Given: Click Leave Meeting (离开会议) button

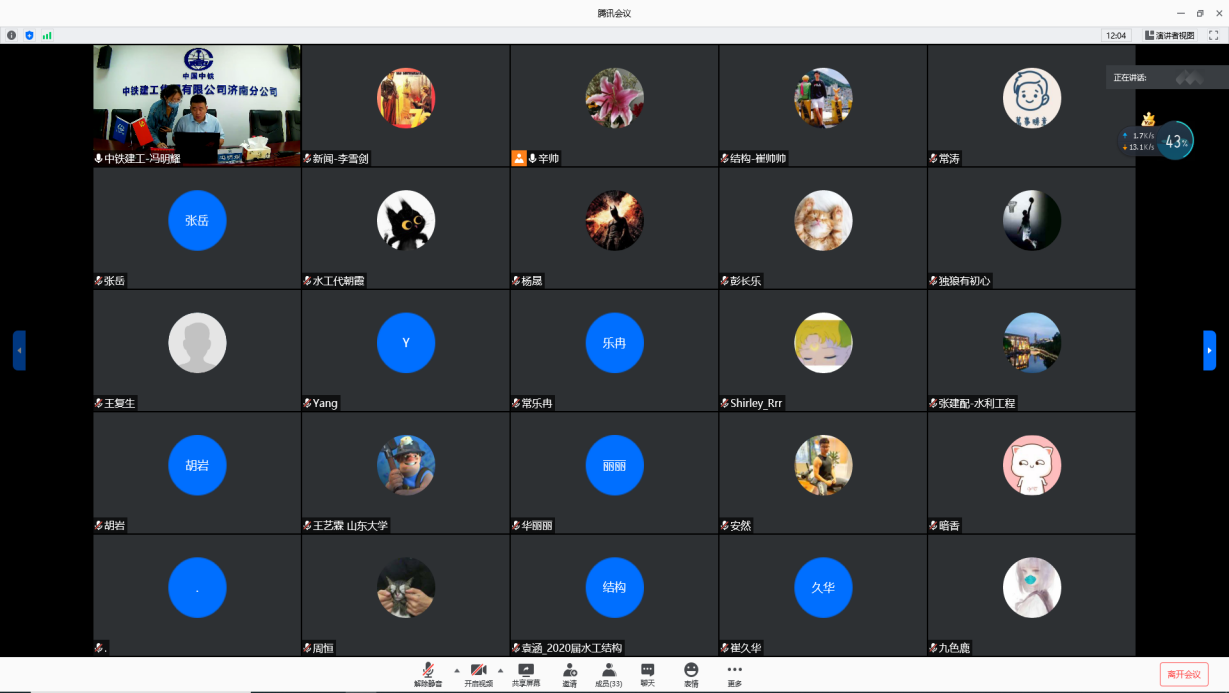Looking at the screenshot, I should click(x=1184, y=674).
